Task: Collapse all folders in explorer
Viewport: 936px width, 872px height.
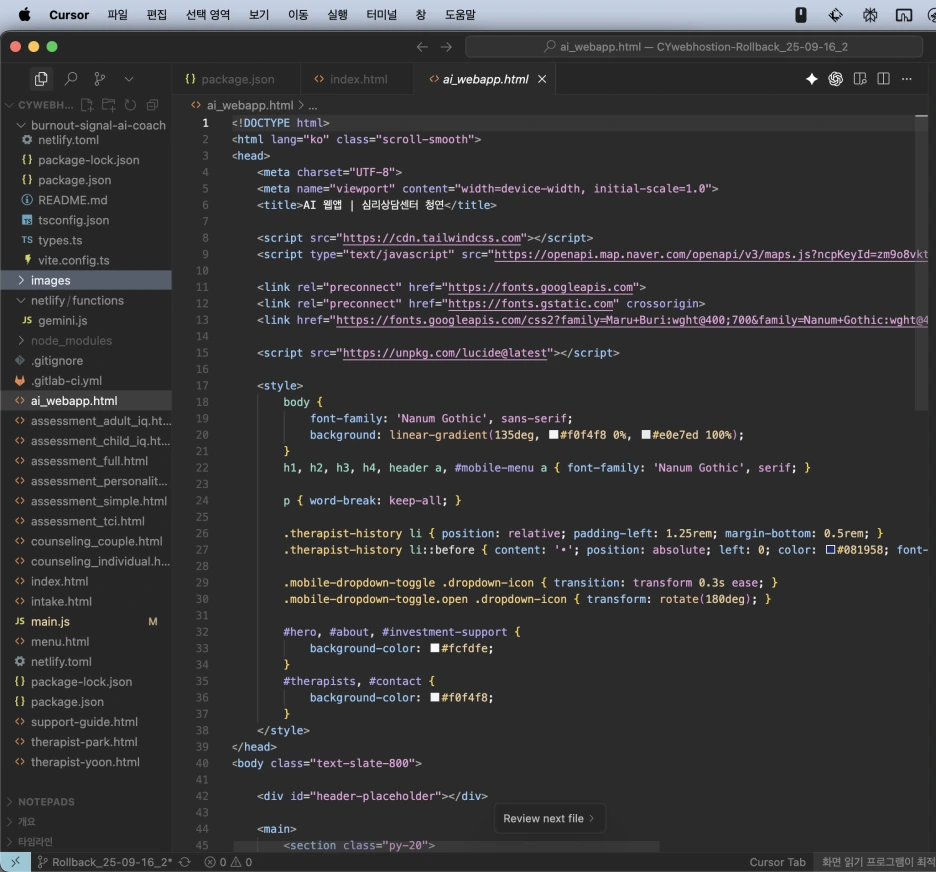Action: tap(152, 105)
